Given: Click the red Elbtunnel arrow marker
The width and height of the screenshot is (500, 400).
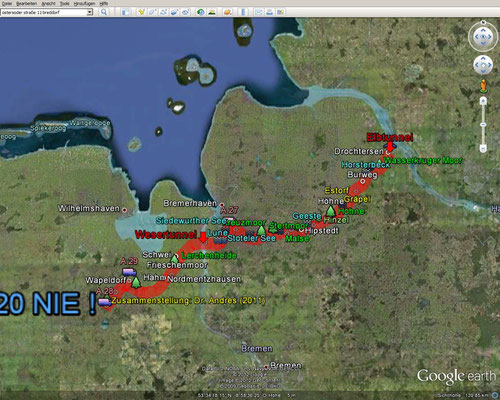Looking at the screenshot, I should (x=390, y=147).
